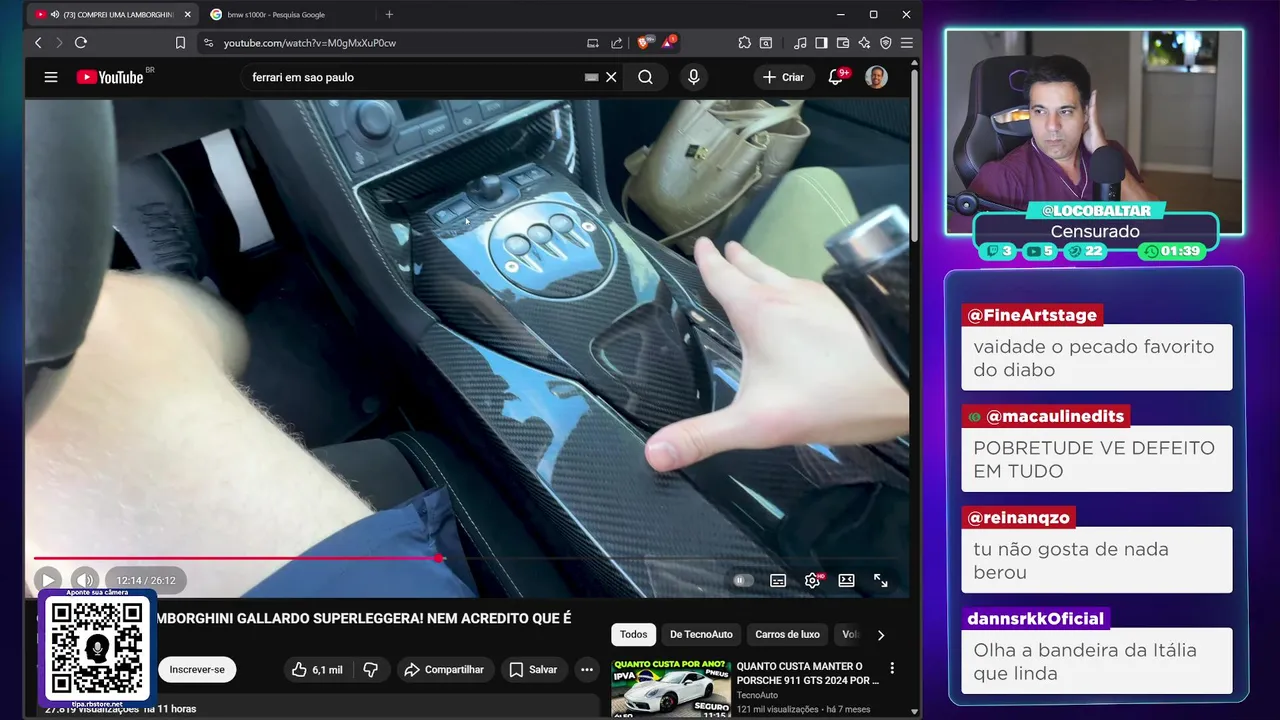Select the Todos filter chip

[x=633, y=634]
